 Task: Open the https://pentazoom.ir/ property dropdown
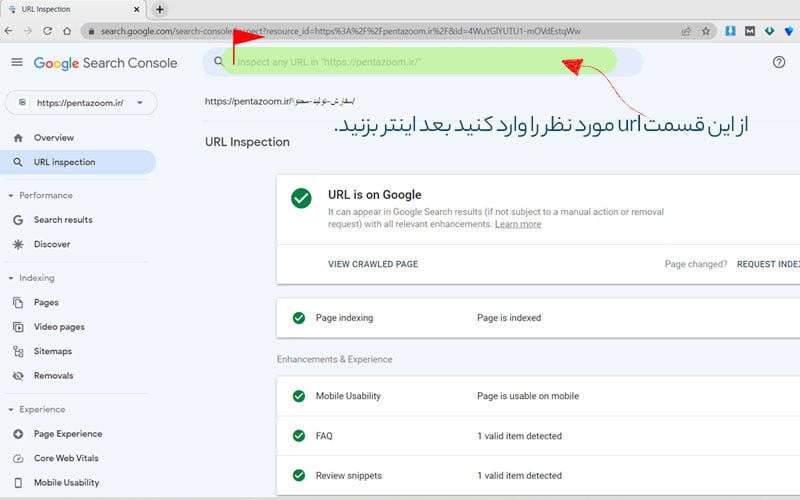tap(81, 103)
